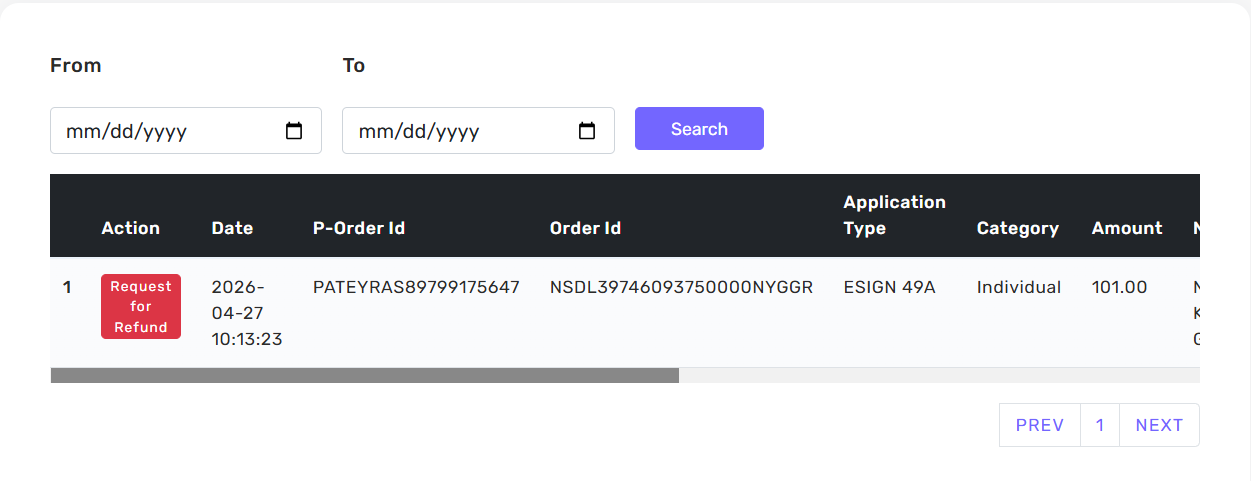Click the Amount column header

click(1127, 228)
